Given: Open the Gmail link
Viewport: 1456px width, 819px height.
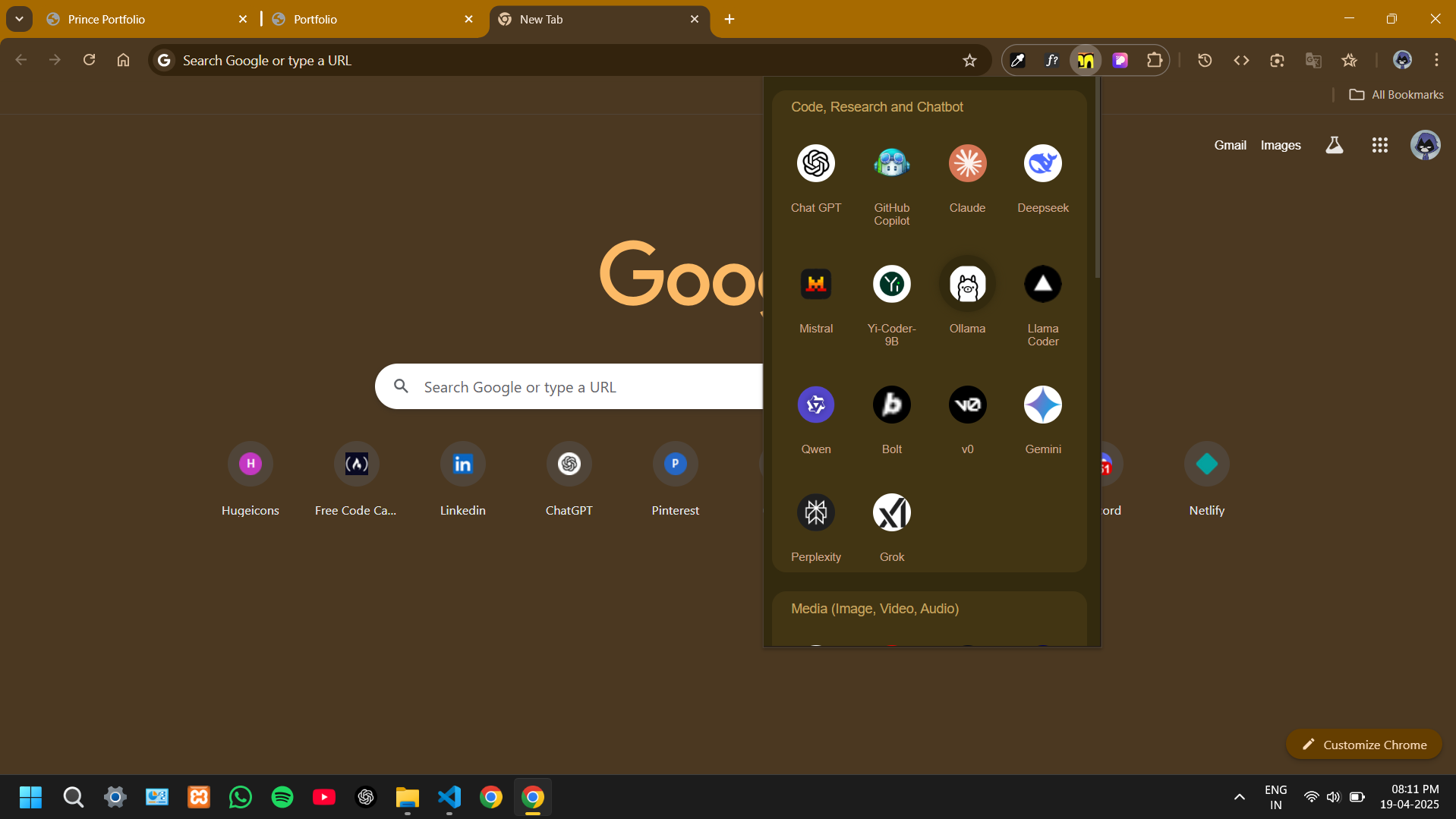Looking at the screenshot, I should (1230, 145).
